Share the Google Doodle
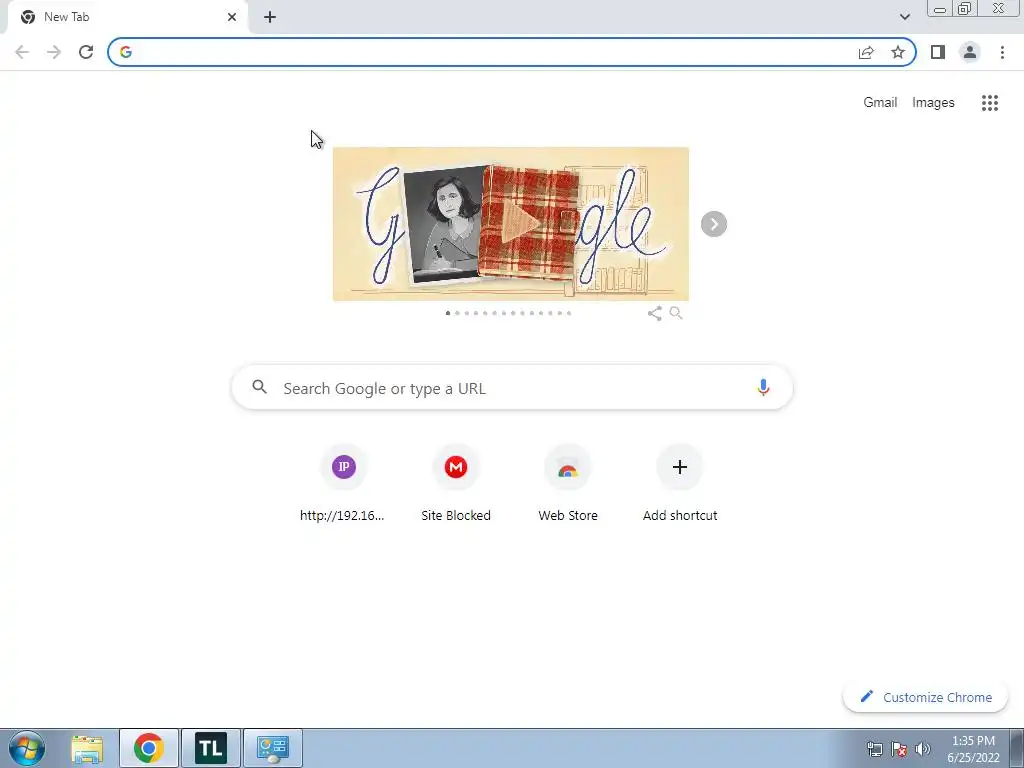The width and height of the screenshot is (1024, 768). point(654,313)
